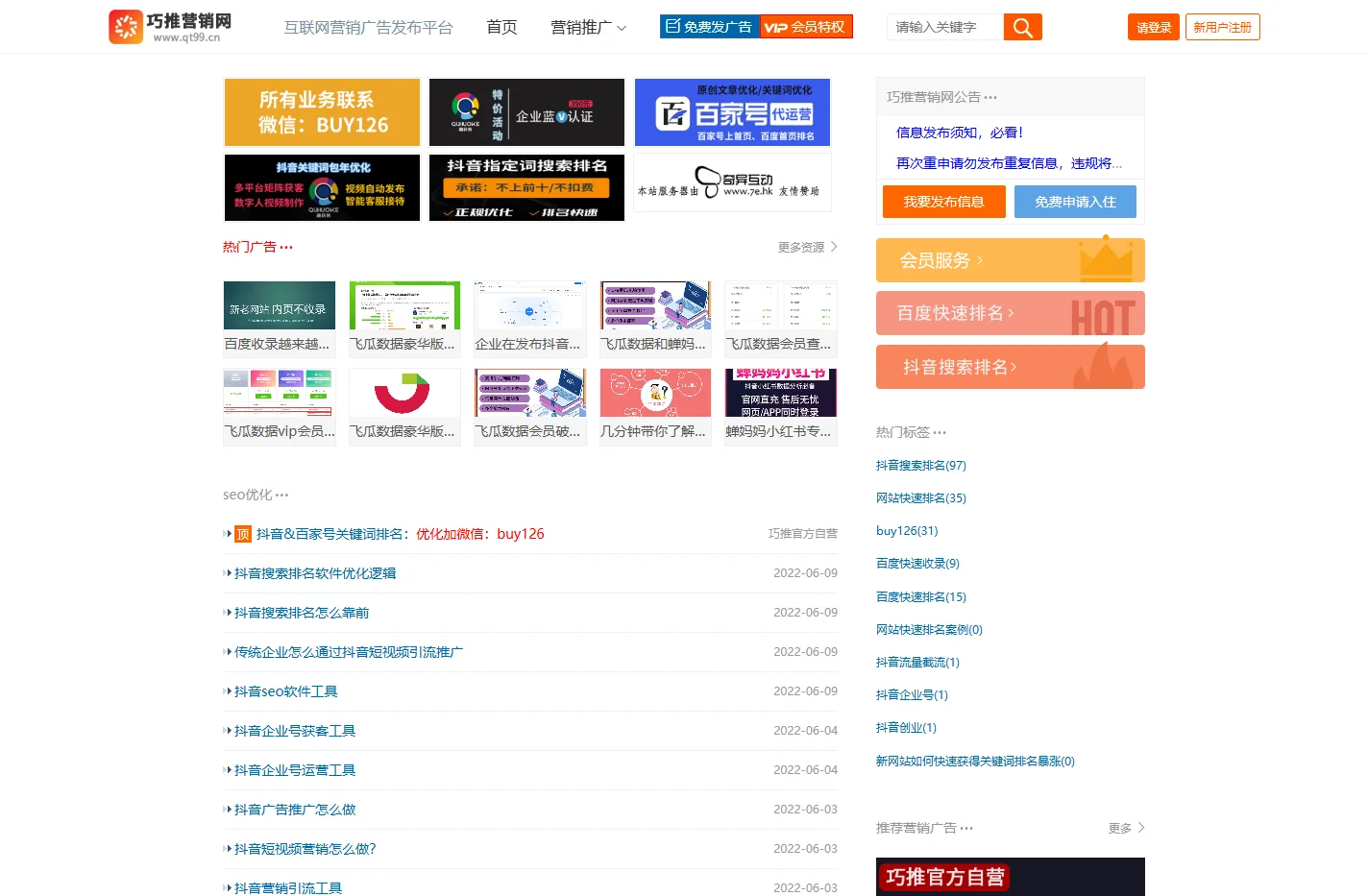Open article 抖音seo软件工具

click(286, 691)
